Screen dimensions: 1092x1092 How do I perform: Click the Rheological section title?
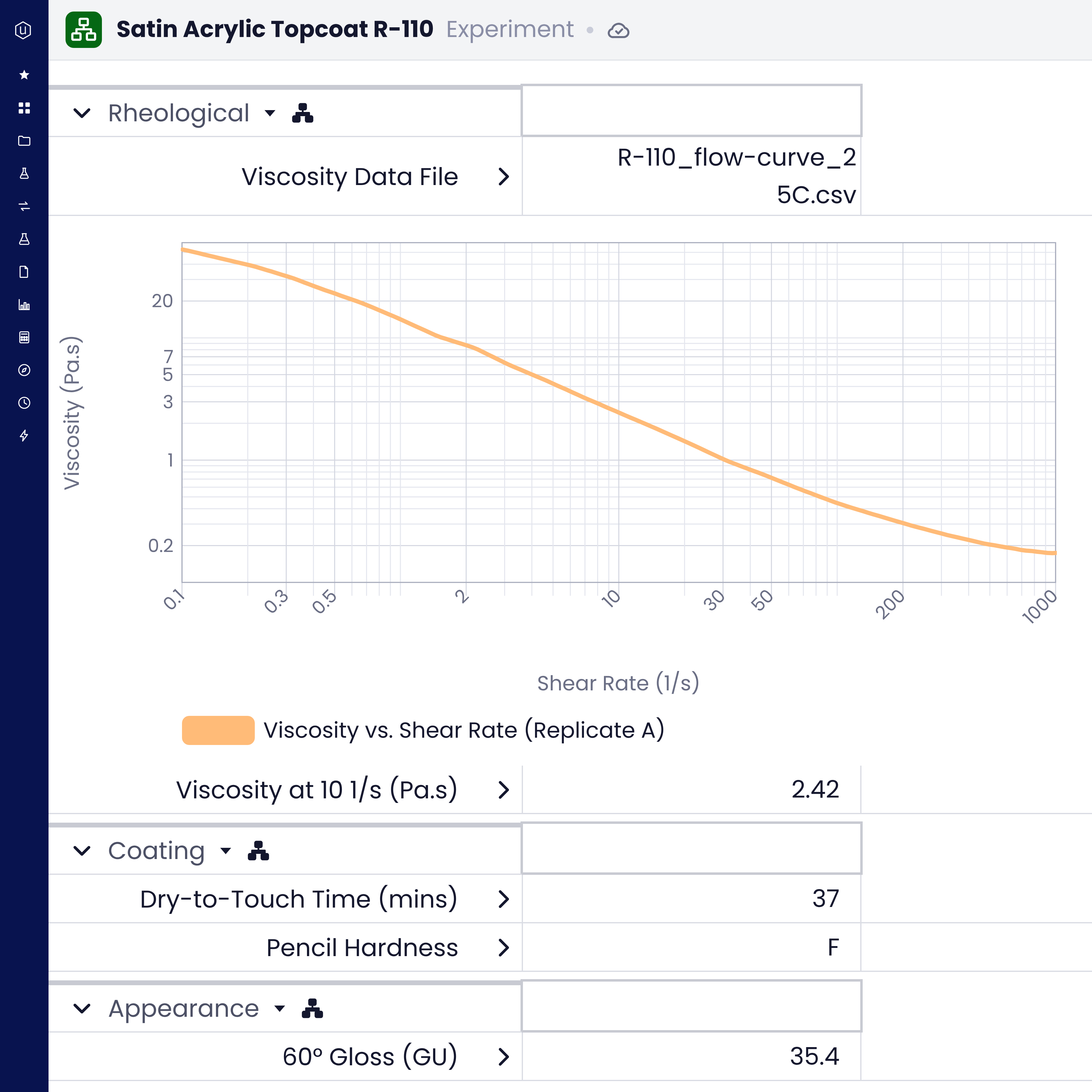tap(179, 113)
